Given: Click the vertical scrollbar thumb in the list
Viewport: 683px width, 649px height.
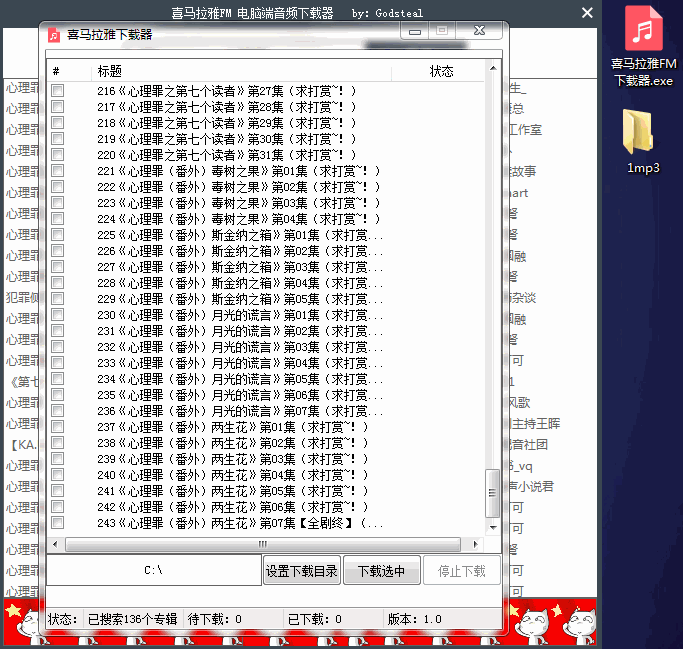Looking at the screenshot, I should [x=491, y=493].
